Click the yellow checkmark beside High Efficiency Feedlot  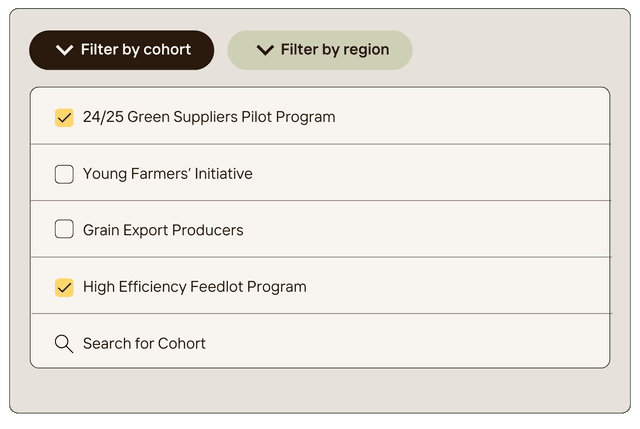[x=64, y=287]
